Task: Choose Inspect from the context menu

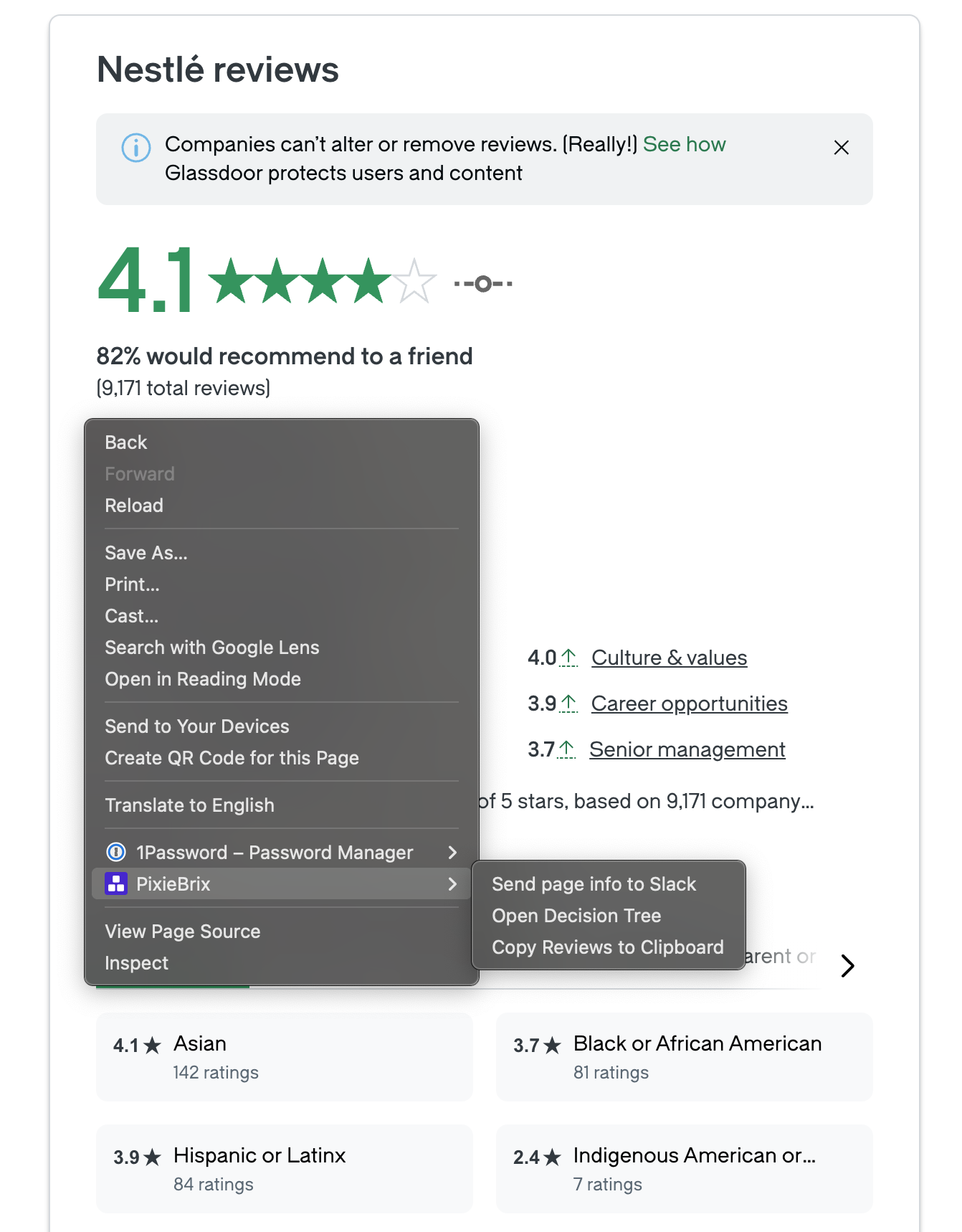Action: pyautogui.click(x=137, y=962)
